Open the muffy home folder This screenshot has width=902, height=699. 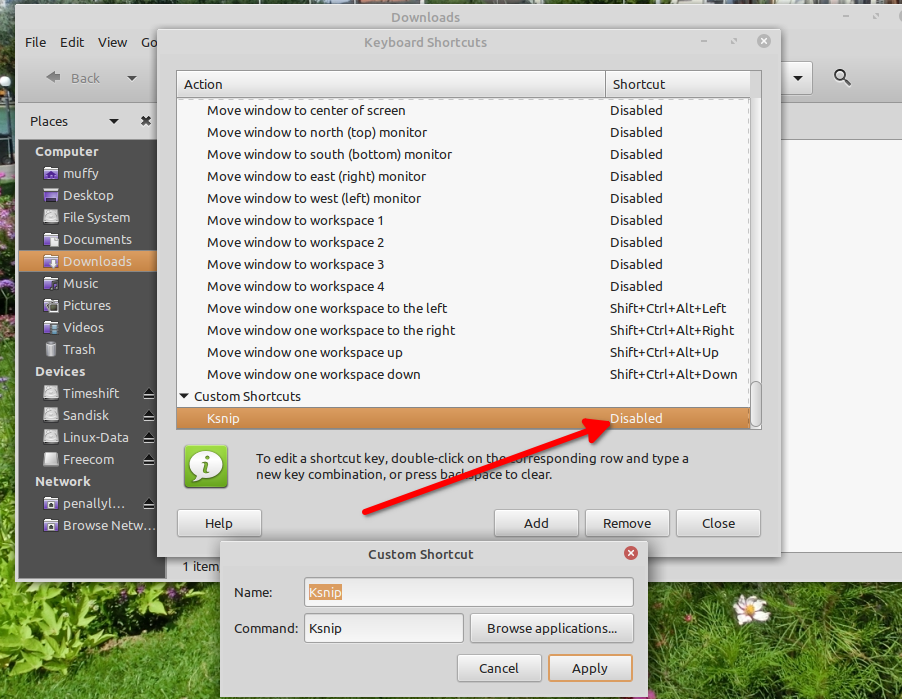[x=51, y=173]
